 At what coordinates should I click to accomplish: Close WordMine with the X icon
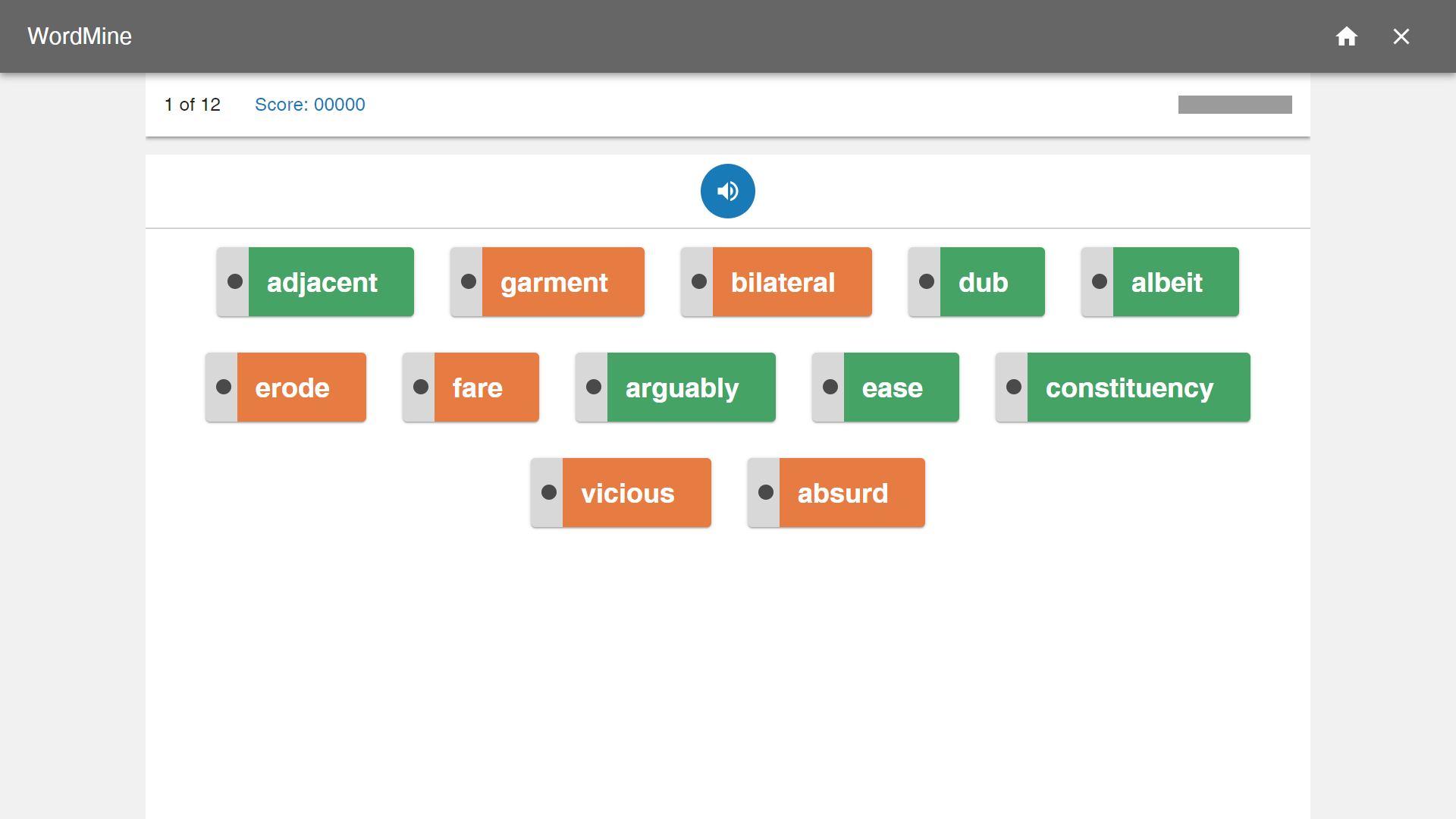tap(1401, 36)
